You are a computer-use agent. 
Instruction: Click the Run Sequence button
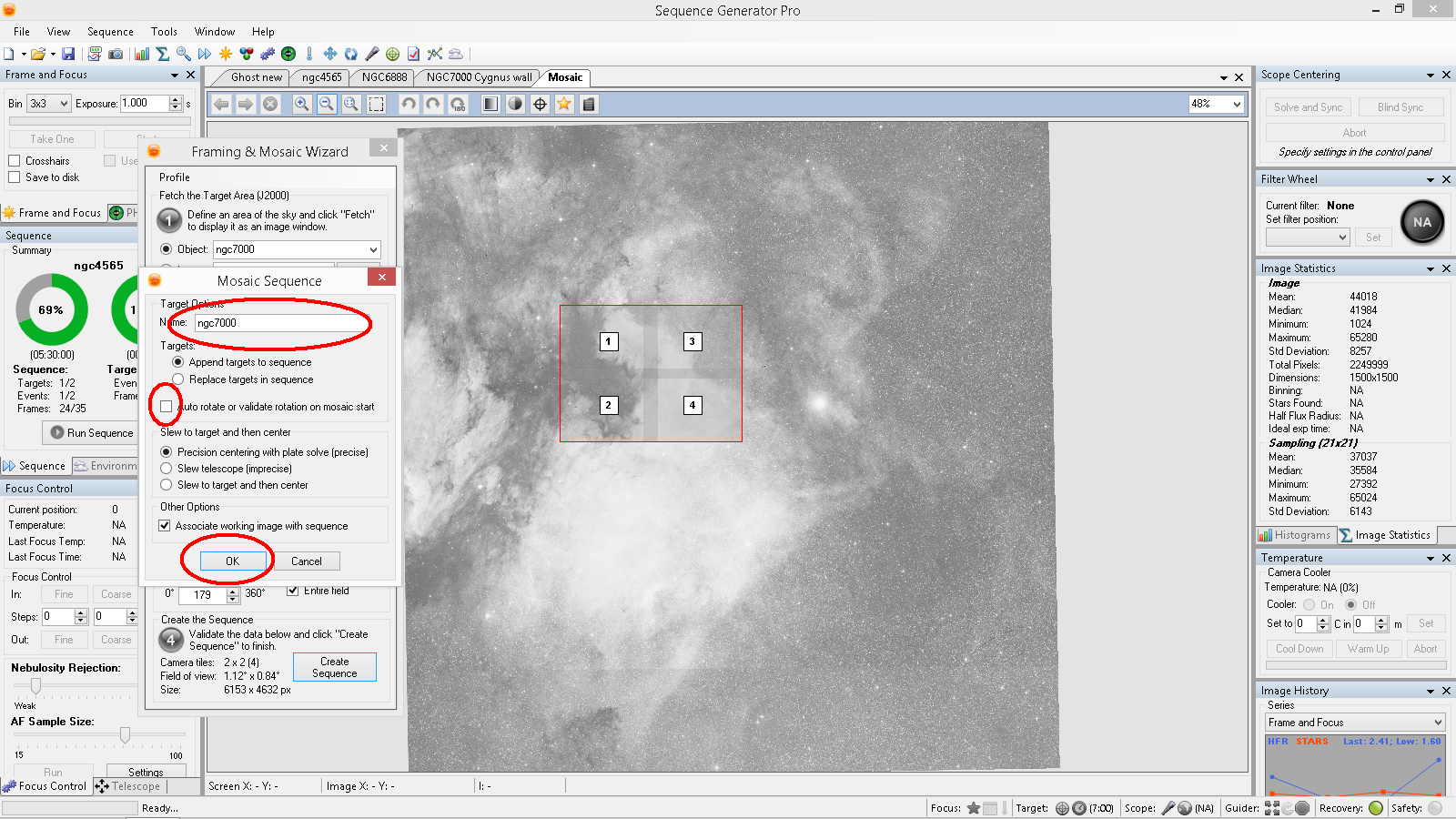(x=93, y=433)
